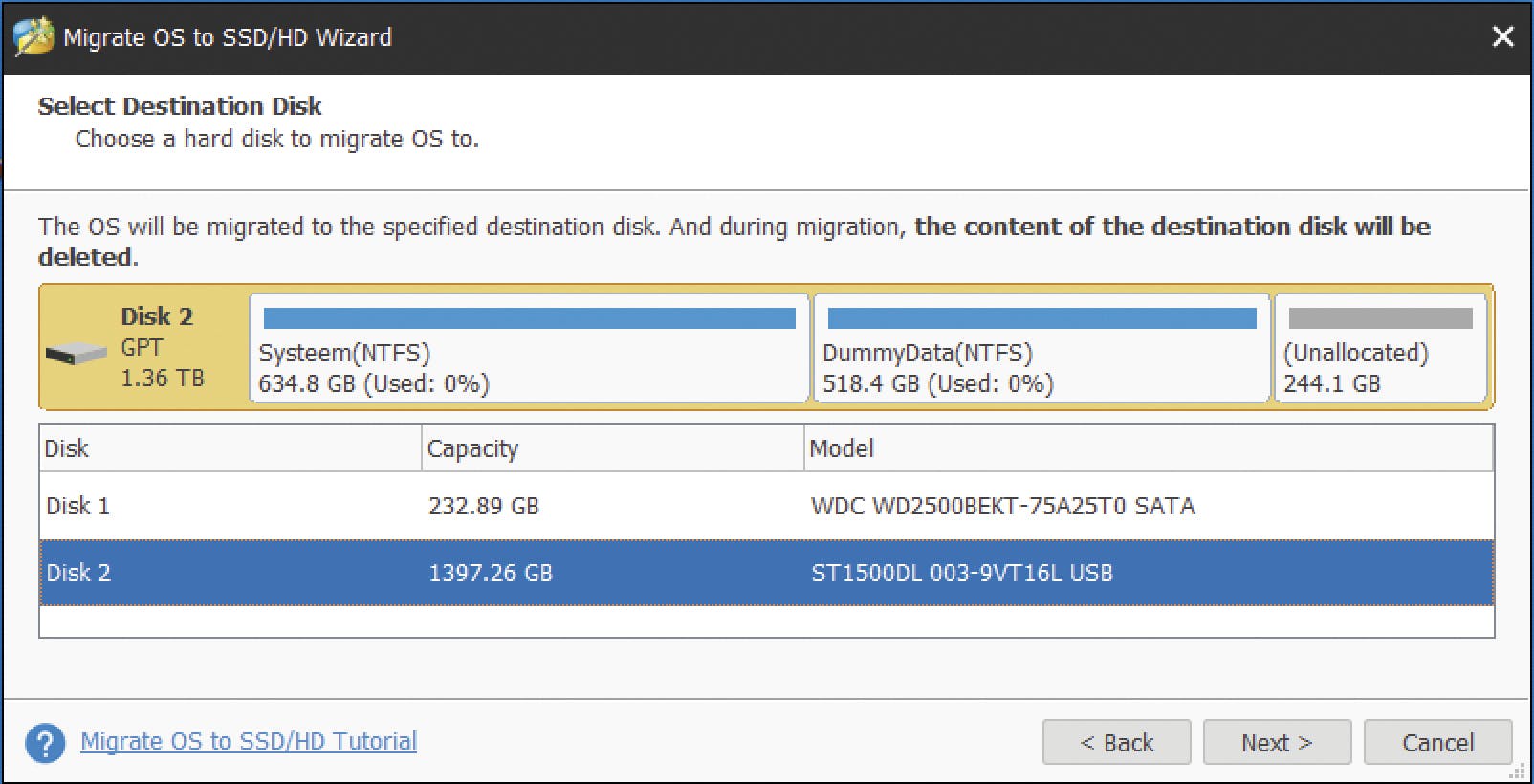
Task: Click the Disk 2 GPT 1.36 TB label
Action: tap(161, 347)
